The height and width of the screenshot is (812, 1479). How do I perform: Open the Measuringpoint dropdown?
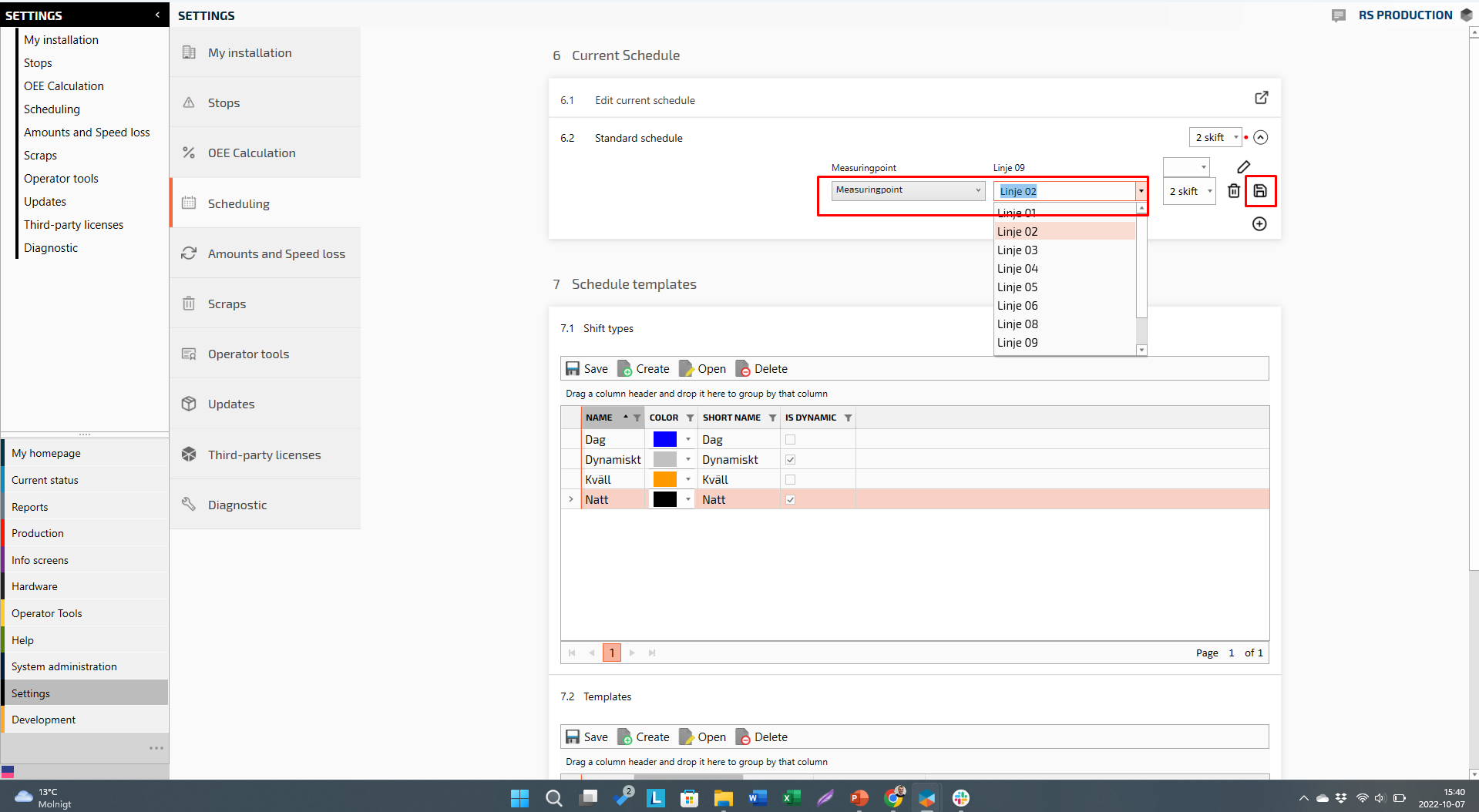tap(908, 190)
